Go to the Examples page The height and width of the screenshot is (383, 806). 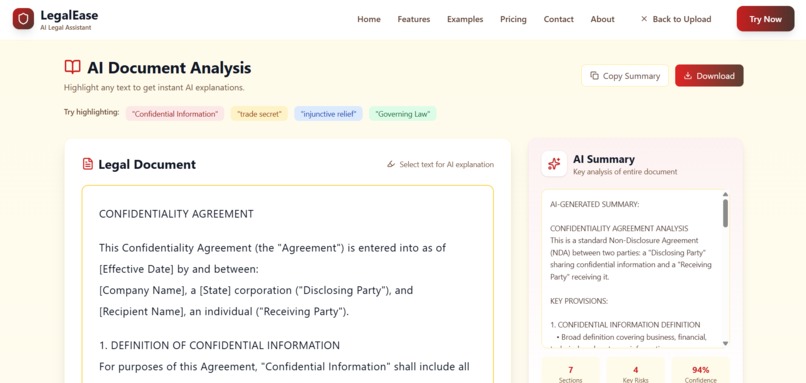click(465, 19)
